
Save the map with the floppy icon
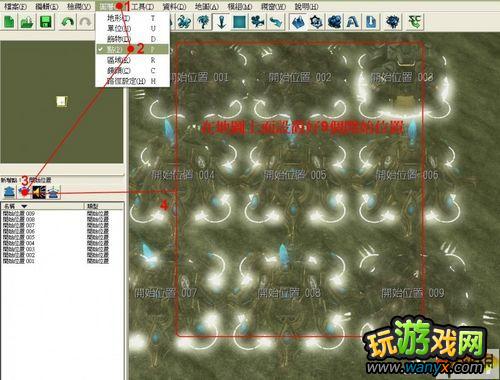[x=46, y=22]
